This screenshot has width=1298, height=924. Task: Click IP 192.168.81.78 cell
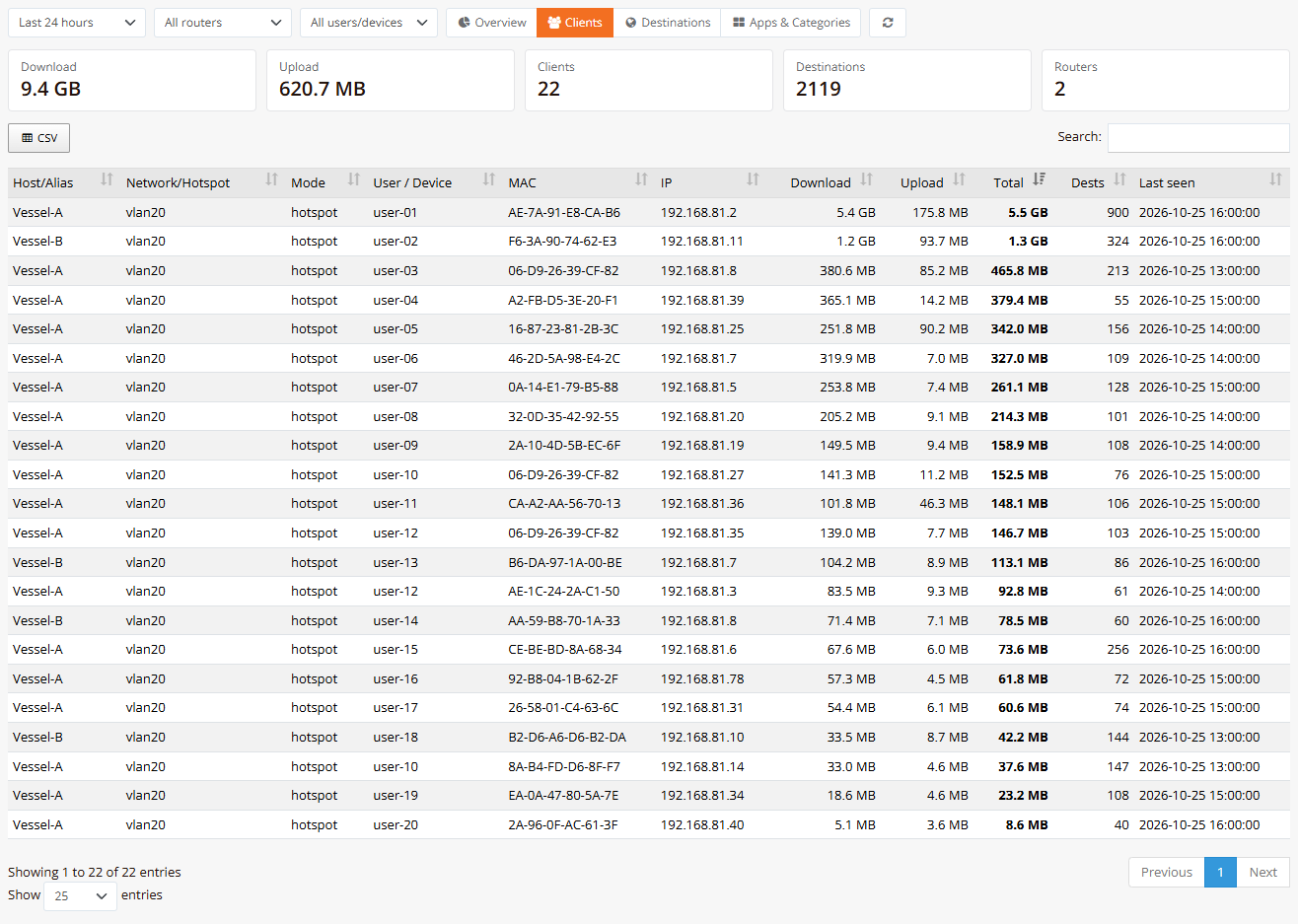coord(702,678)
